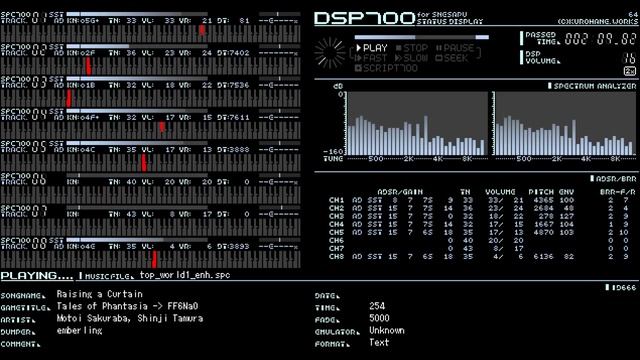Click the STOP control
640x360 pixels.
[411, 48]
